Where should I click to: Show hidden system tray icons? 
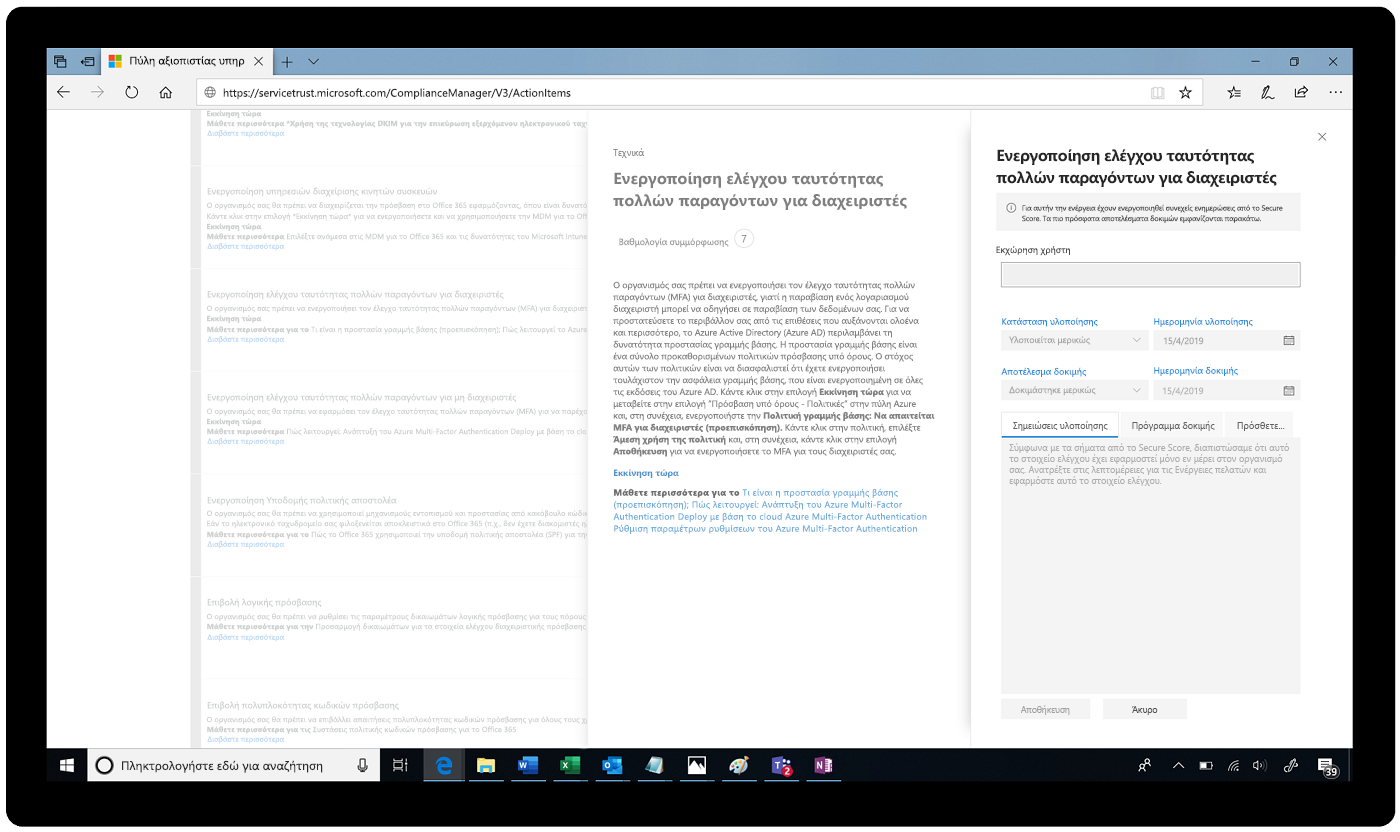[1178, 766]
